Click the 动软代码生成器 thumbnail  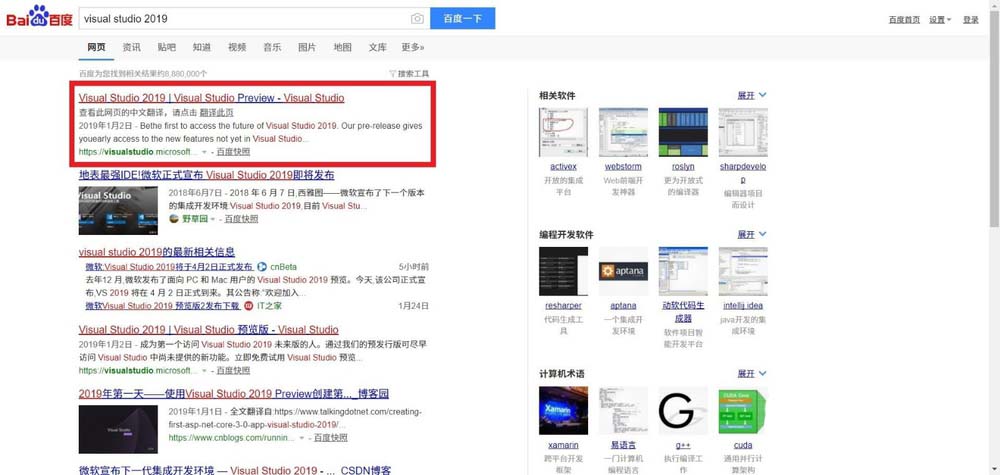(x=683, y=271)
